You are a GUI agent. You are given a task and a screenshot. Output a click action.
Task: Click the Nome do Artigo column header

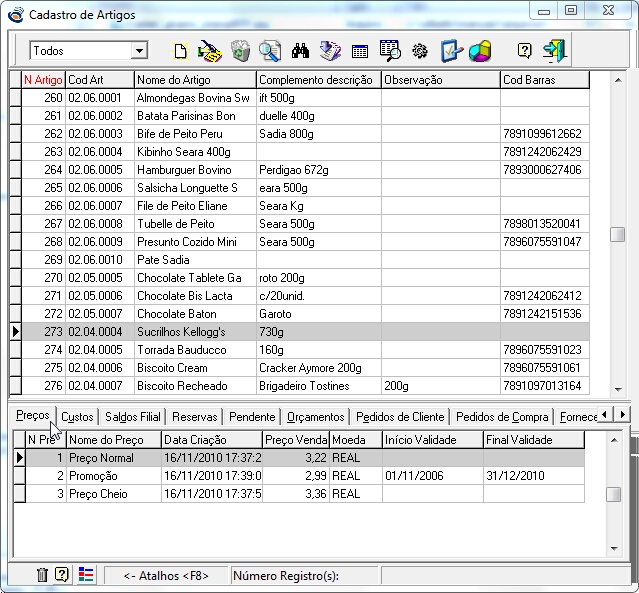pyautogui.click(x=195, y=80)
